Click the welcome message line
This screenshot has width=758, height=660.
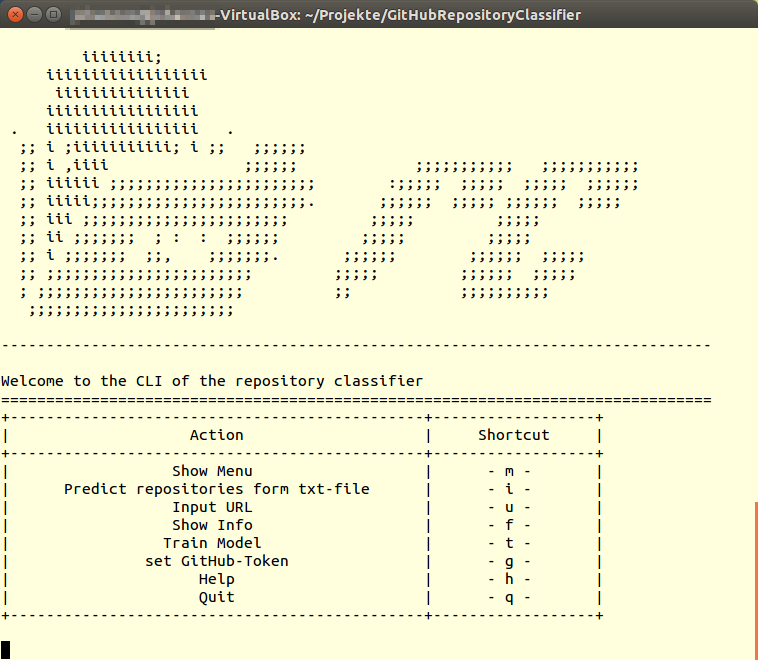(212, 381)
